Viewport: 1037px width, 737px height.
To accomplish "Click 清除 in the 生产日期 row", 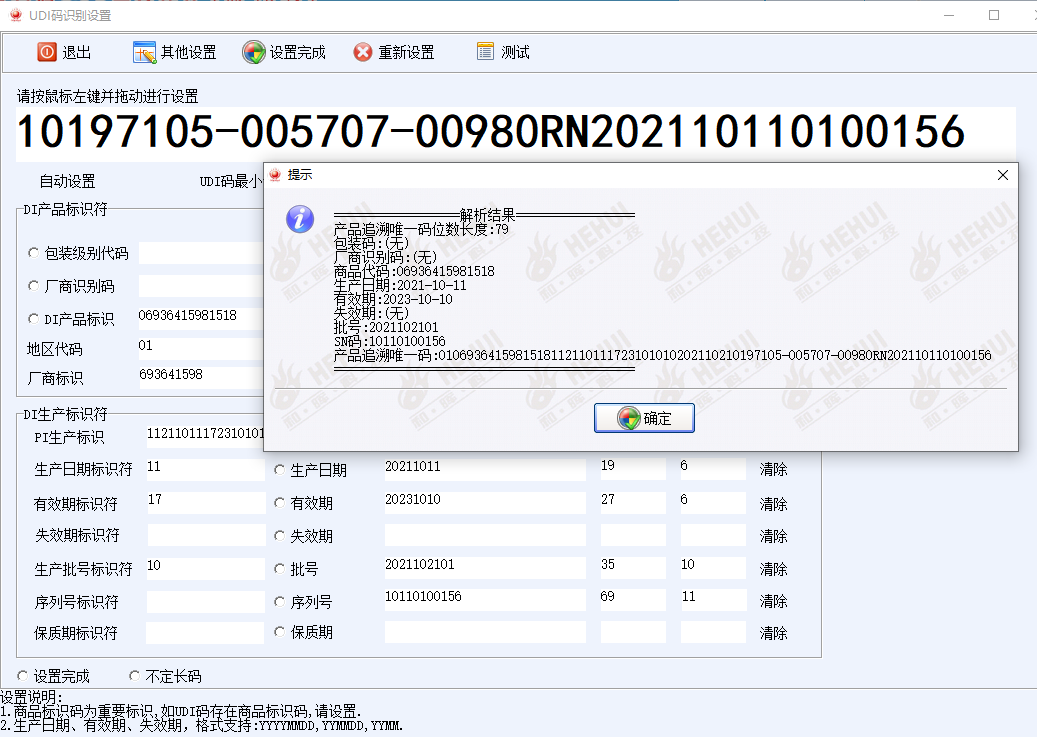I will click(x=773, y=470).
